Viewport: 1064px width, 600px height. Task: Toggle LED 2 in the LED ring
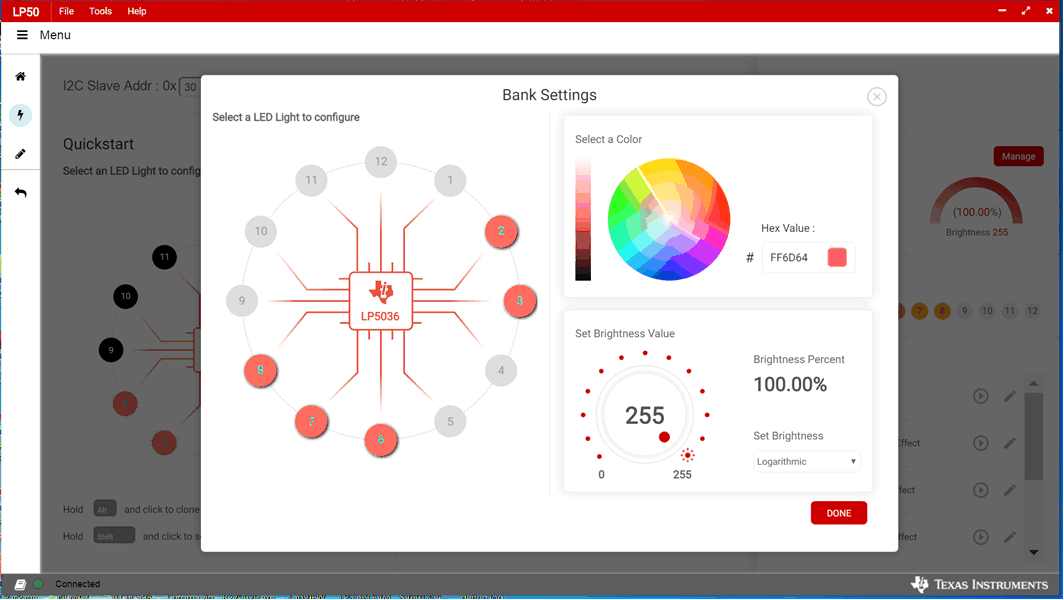pyautogui.click(x=501, y=232)
